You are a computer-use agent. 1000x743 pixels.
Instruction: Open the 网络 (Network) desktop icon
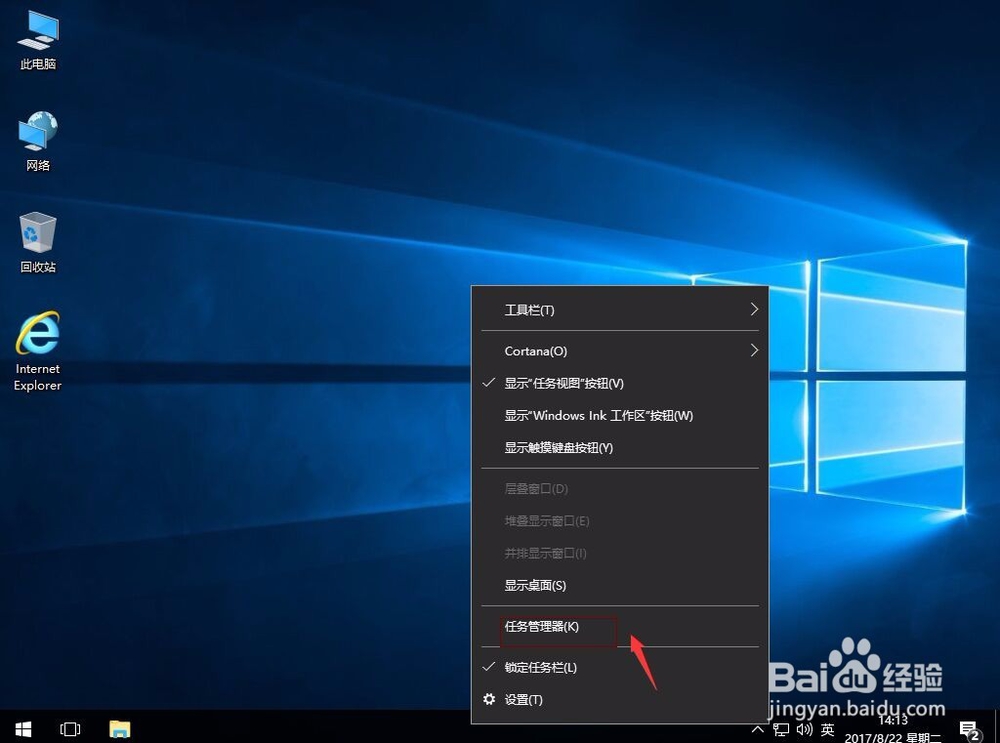37,138
